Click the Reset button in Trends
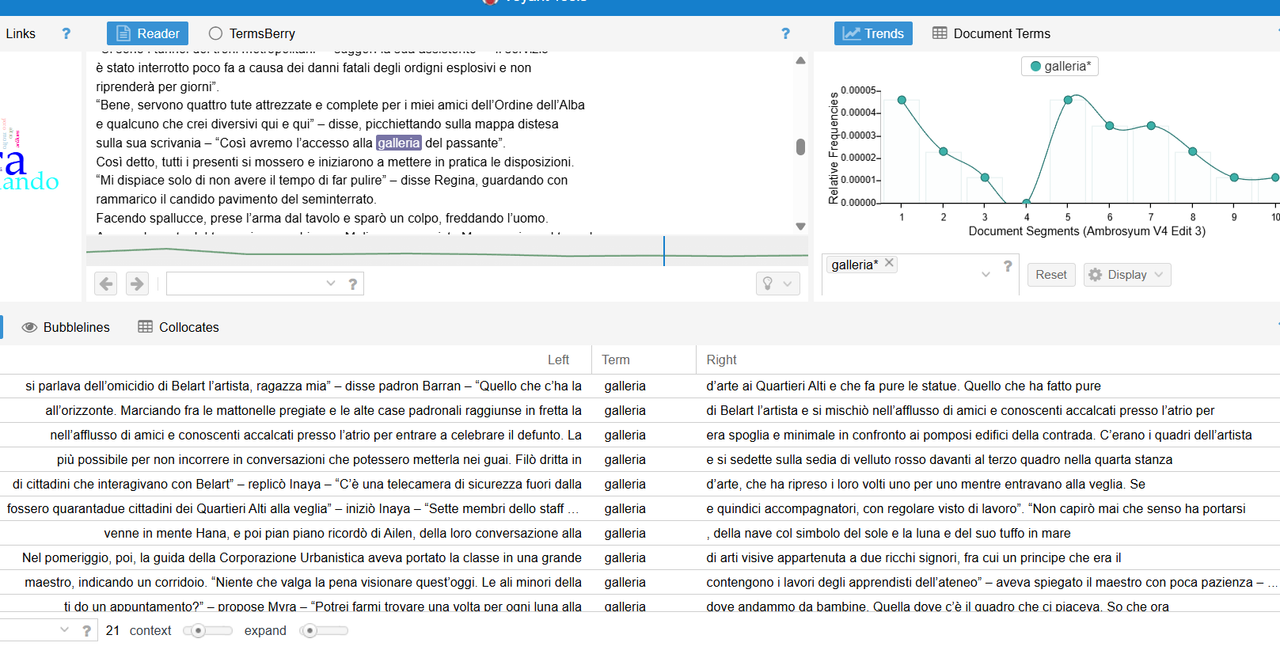 [1051, 275]
